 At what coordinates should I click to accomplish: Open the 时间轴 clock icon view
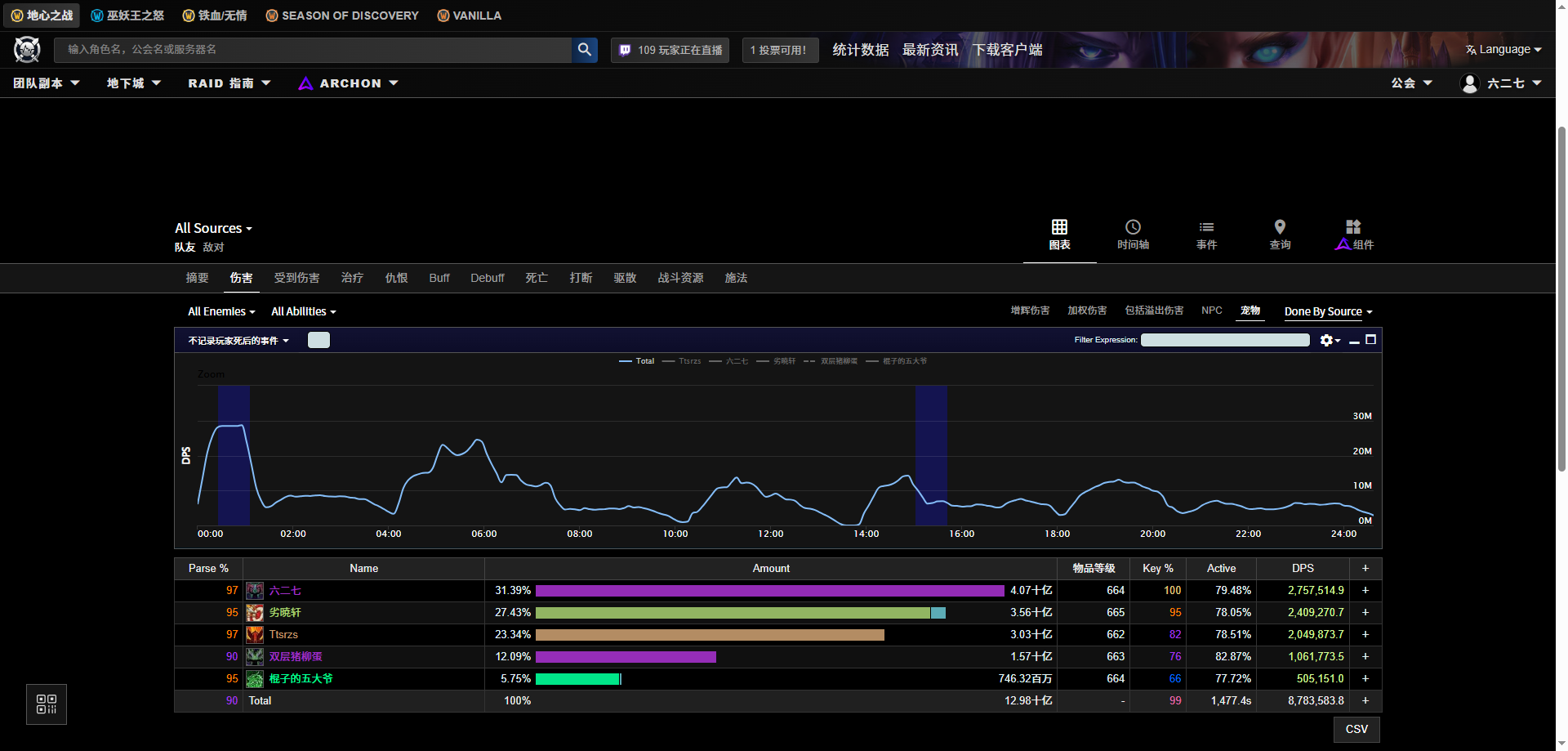pyautogui.click(x=1133, y=234)
